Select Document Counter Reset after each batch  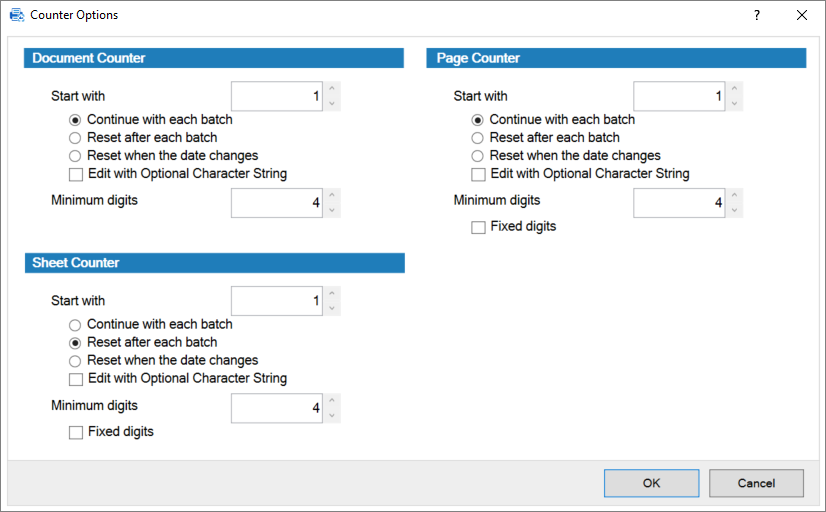(75, 138)
